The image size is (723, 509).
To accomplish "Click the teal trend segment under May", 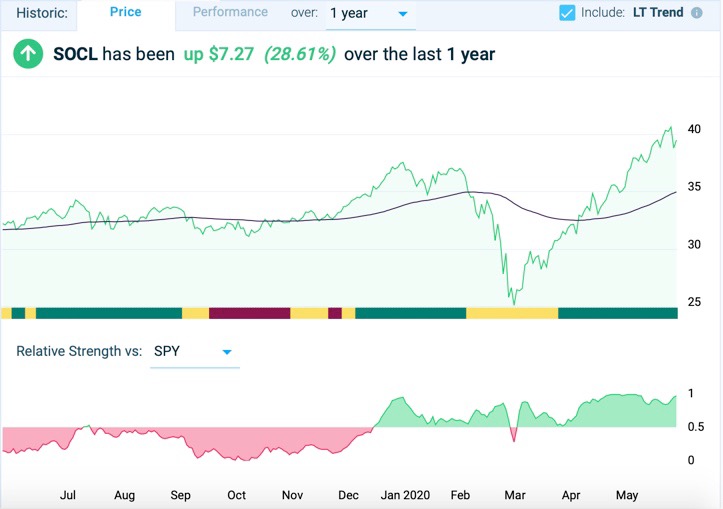I will pyautogui.click(x=617, y=313).
